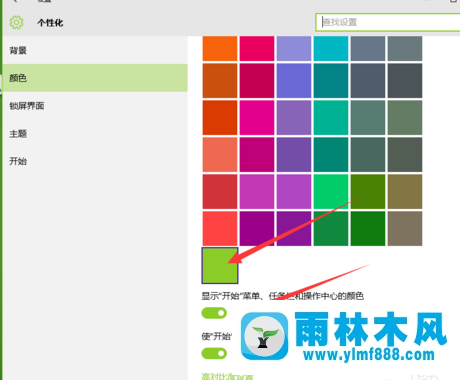Open the 高对比度设置 link
Screen dimensions: 460x380
pos(227,377)
